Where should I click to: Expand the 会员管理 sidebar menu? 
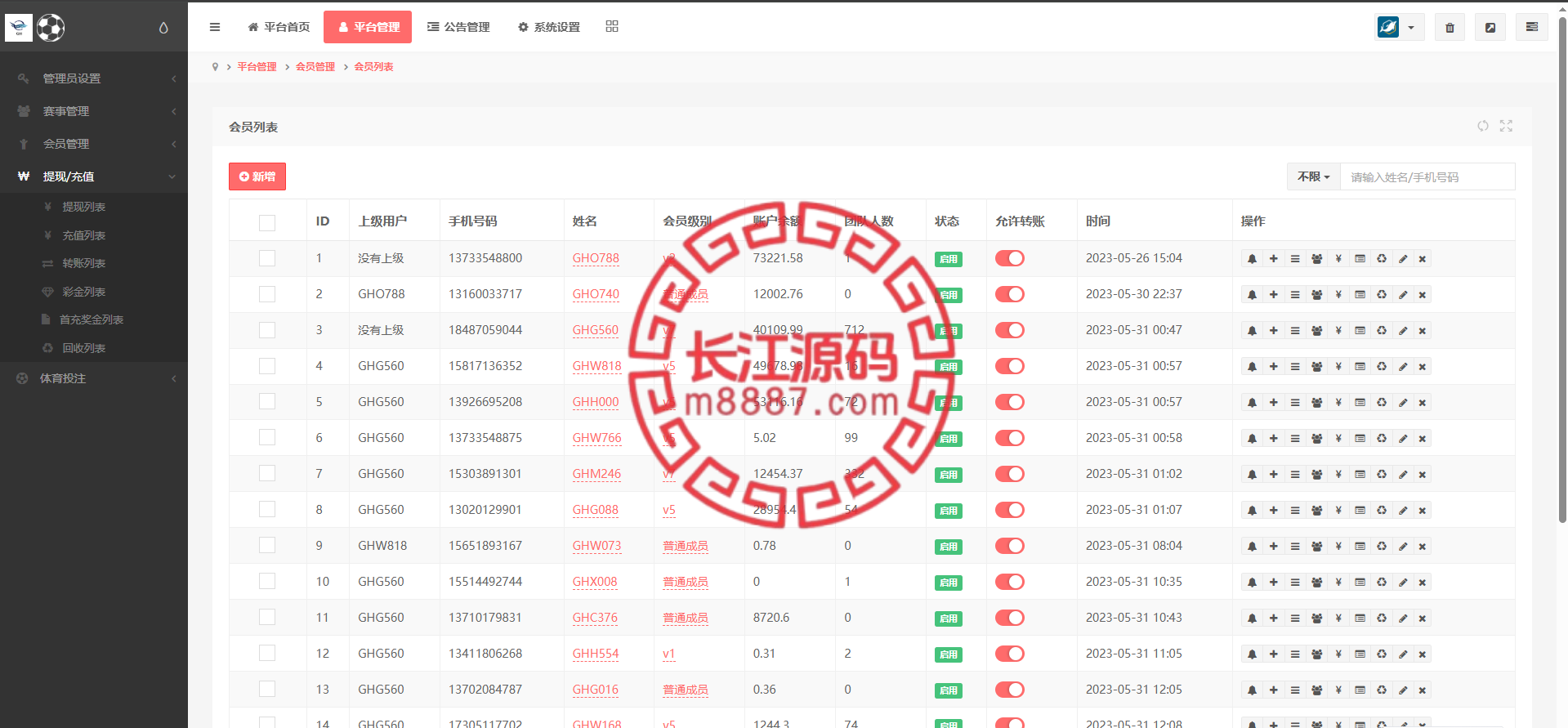(x=94, y=144)
